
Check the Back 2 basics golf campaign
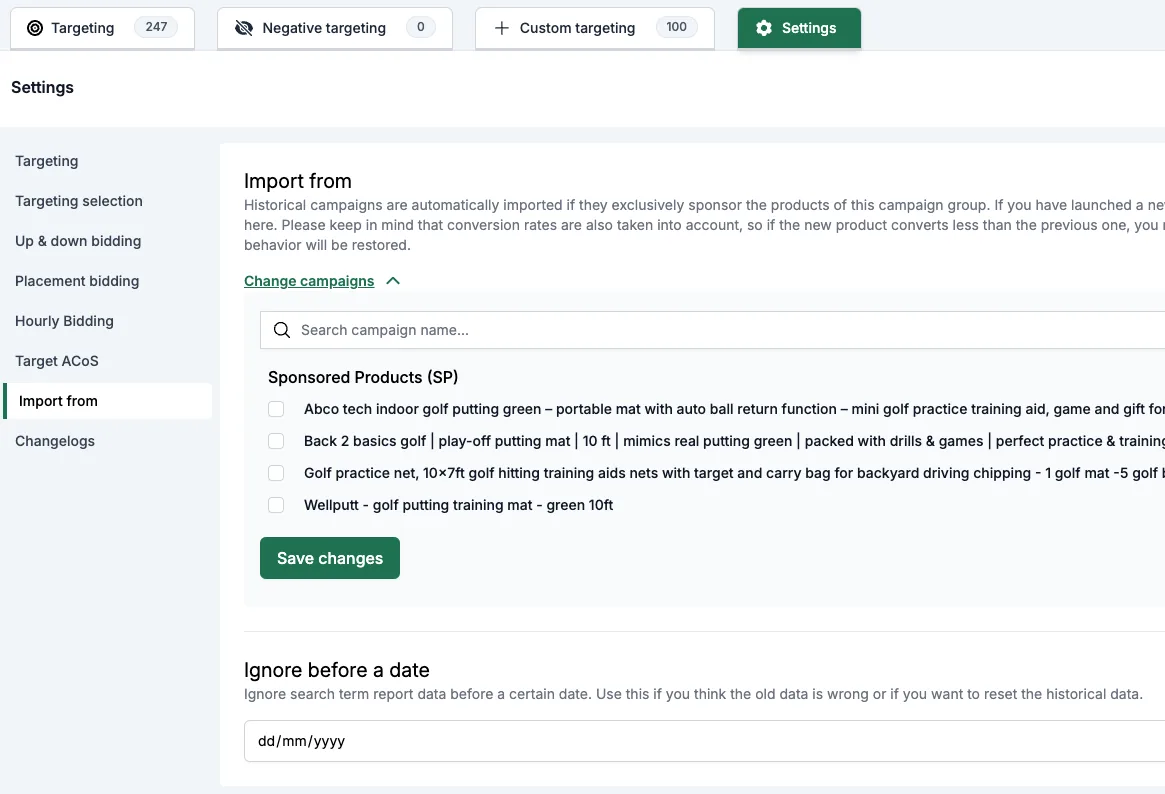click(276, 441)
